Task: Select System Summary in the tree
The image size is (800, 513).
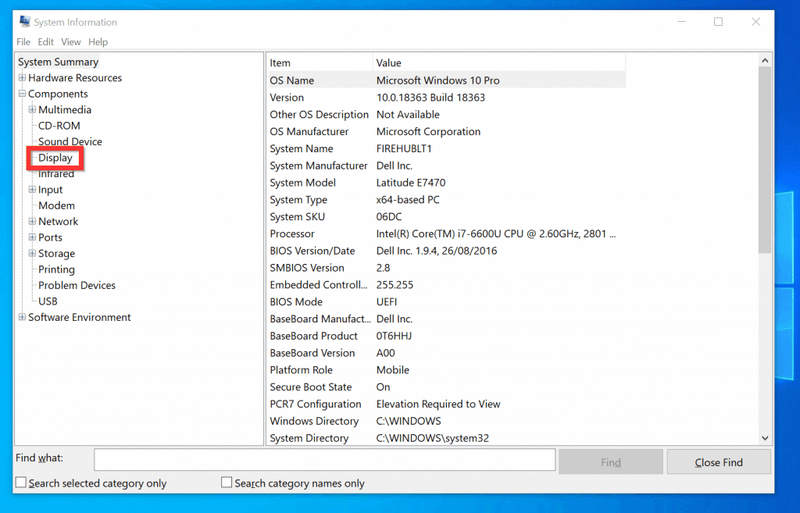Action: 58,62
